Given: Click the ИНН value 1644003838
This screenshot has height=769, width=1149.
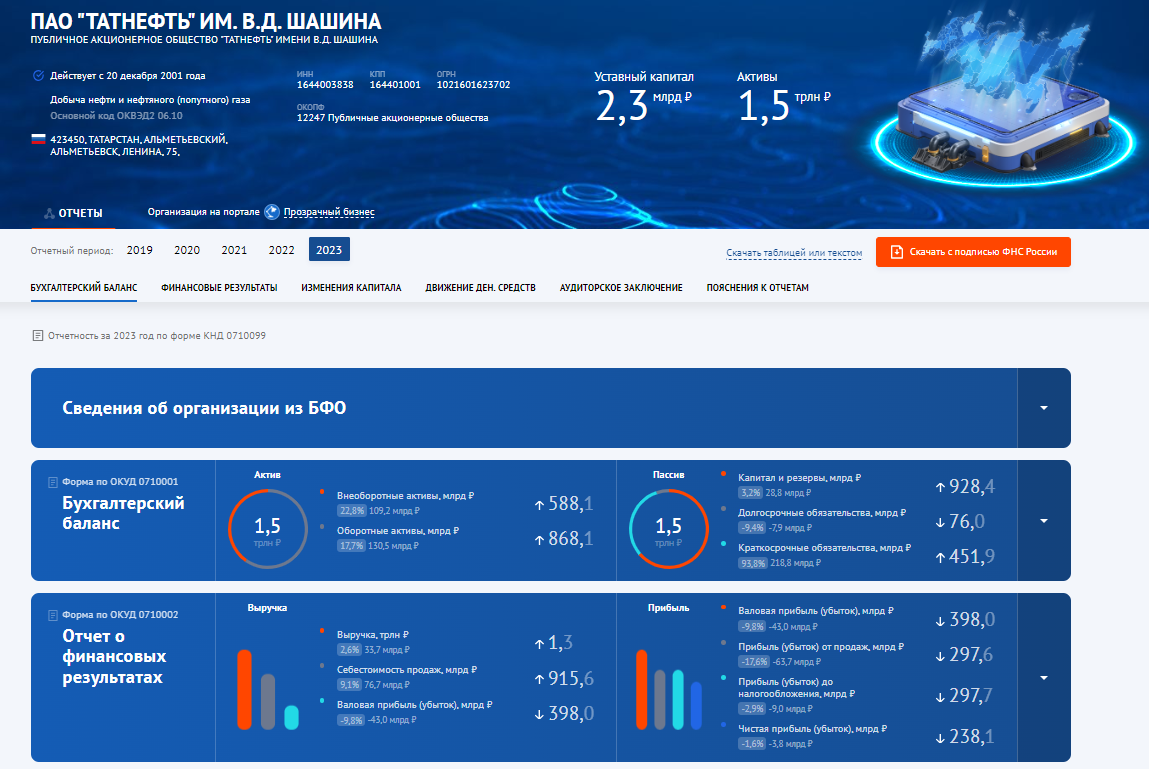Looking at the screenshot, I should tap(325, 85).
